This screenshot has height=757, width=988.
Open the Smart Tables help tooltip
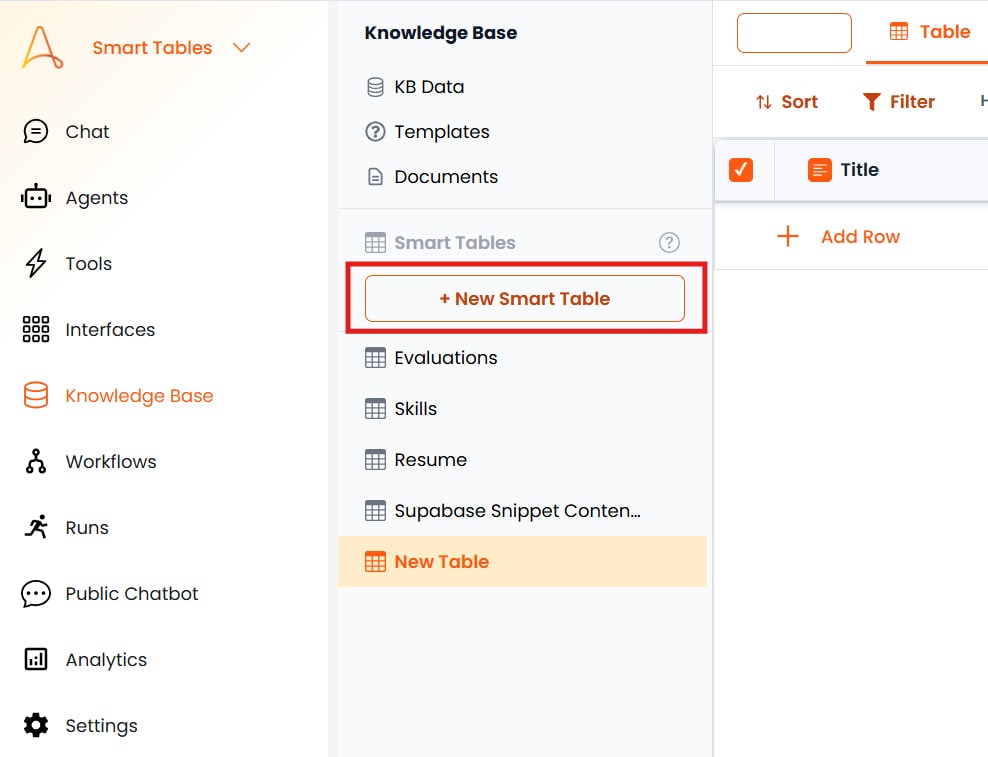670,242
